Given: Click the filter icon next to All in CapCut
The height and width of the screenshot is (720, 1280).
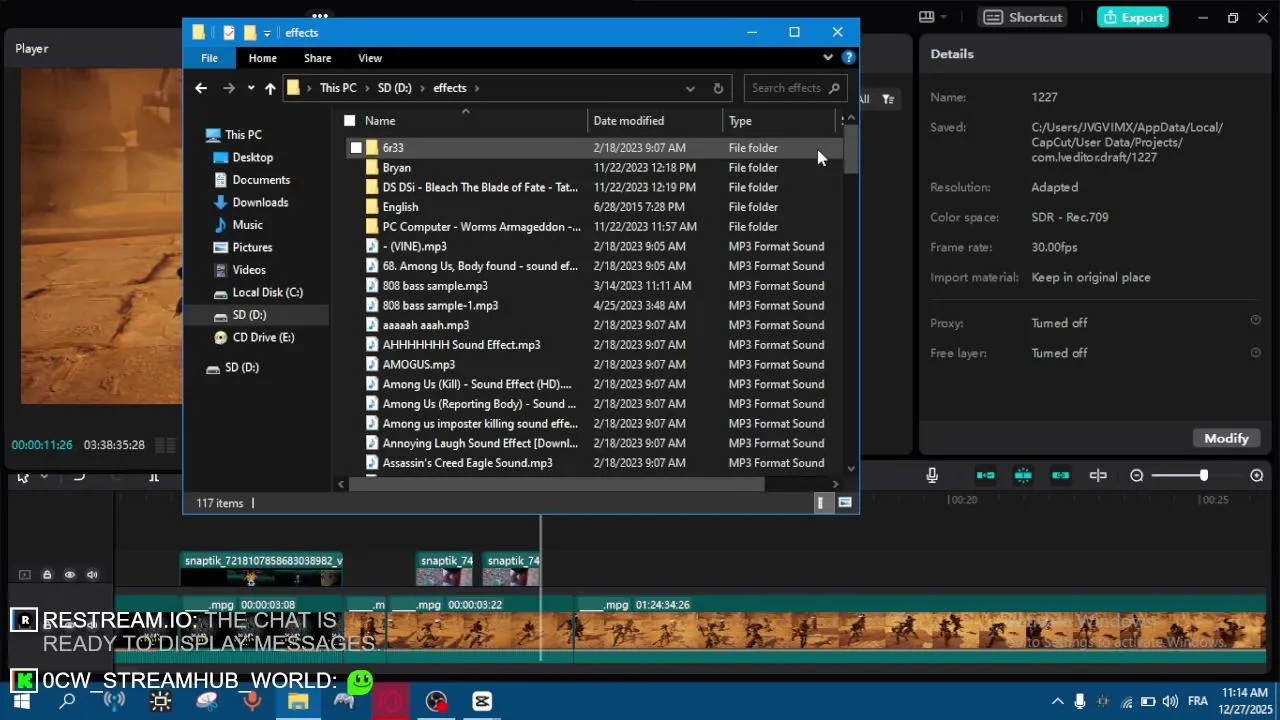Looking at the screenshot, I should pos(887,99).
